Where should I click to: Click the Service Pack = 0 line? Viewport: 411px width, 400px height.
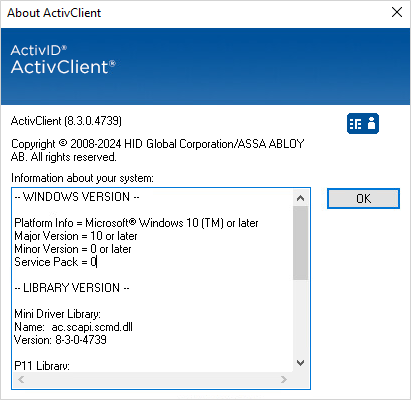tap(55, 262)
